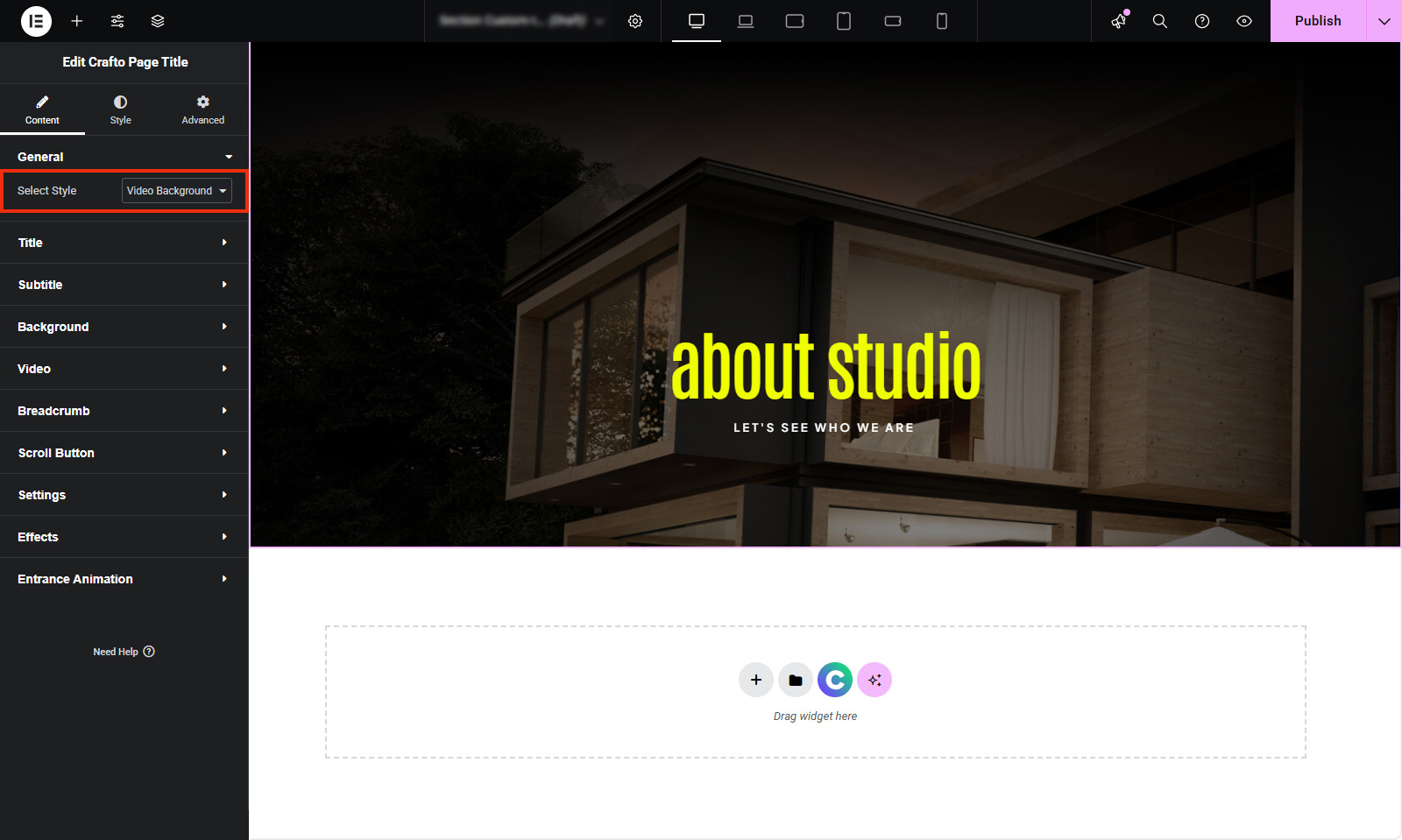
Task: Select the 'LET'S SEE WHO WE ARE' subtitle
Action: 824,427
